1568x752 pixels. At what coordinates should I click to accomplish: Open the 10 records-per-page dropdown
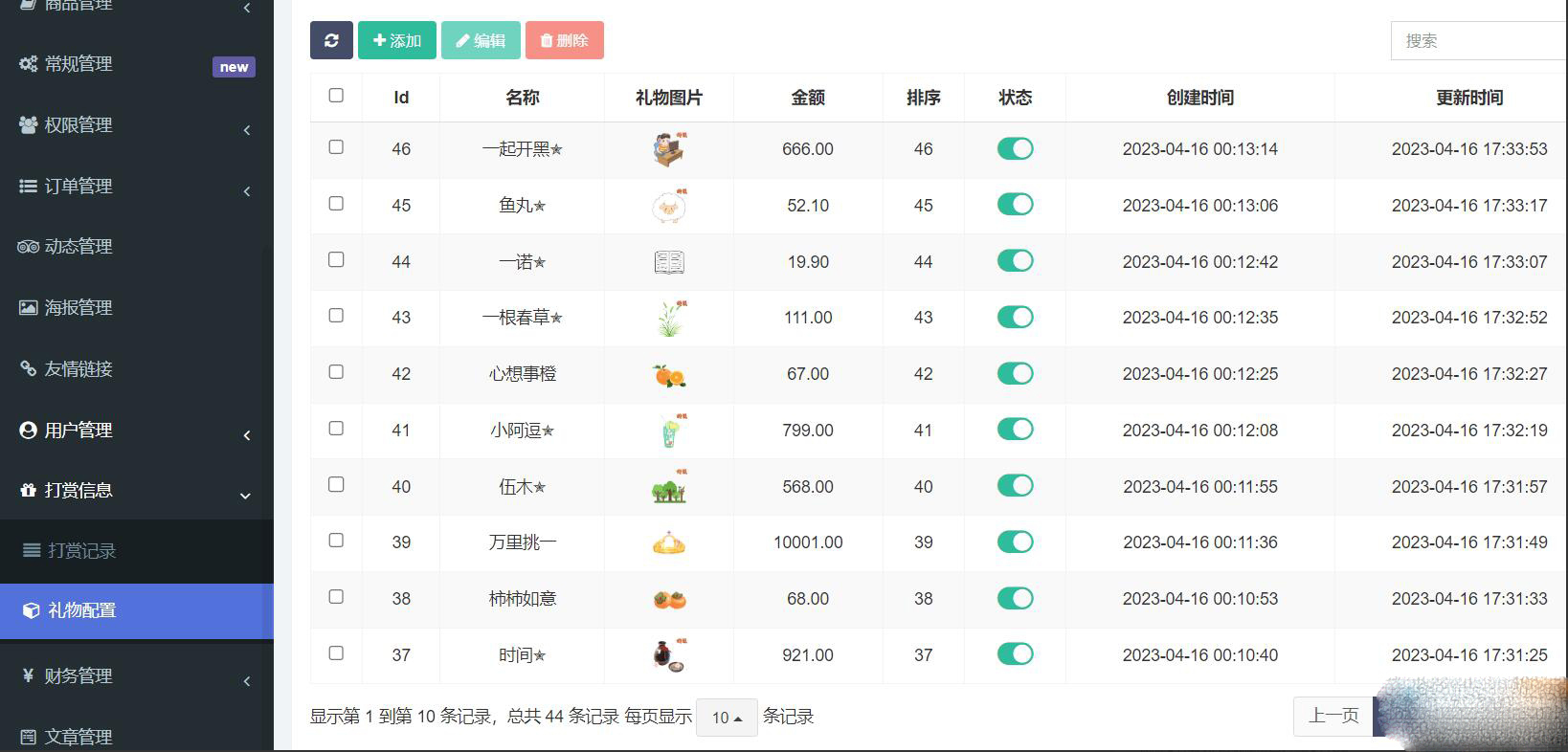tap(728, 718)
